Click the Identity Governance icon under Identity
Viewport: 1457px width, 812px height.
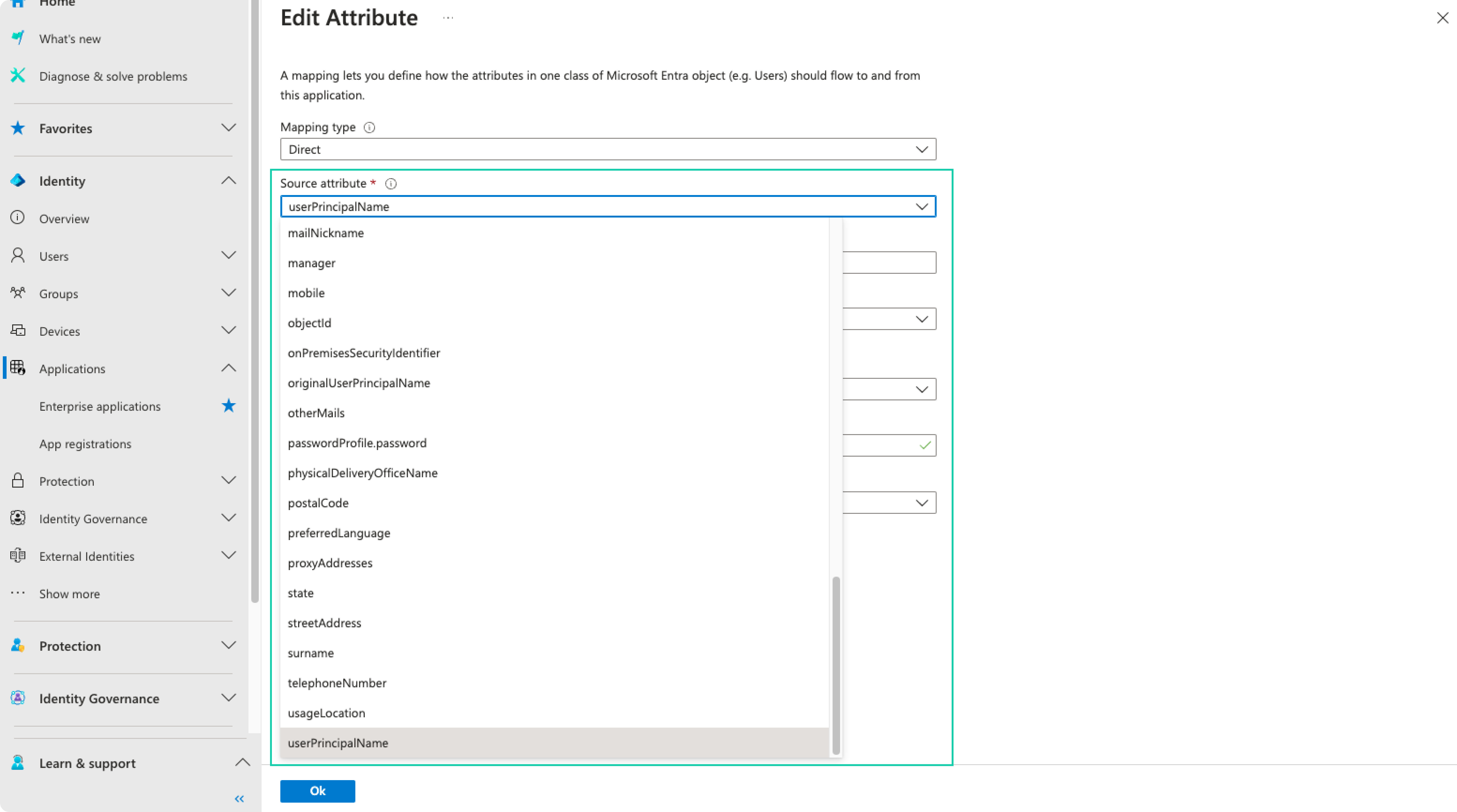[x=18, y=518]
